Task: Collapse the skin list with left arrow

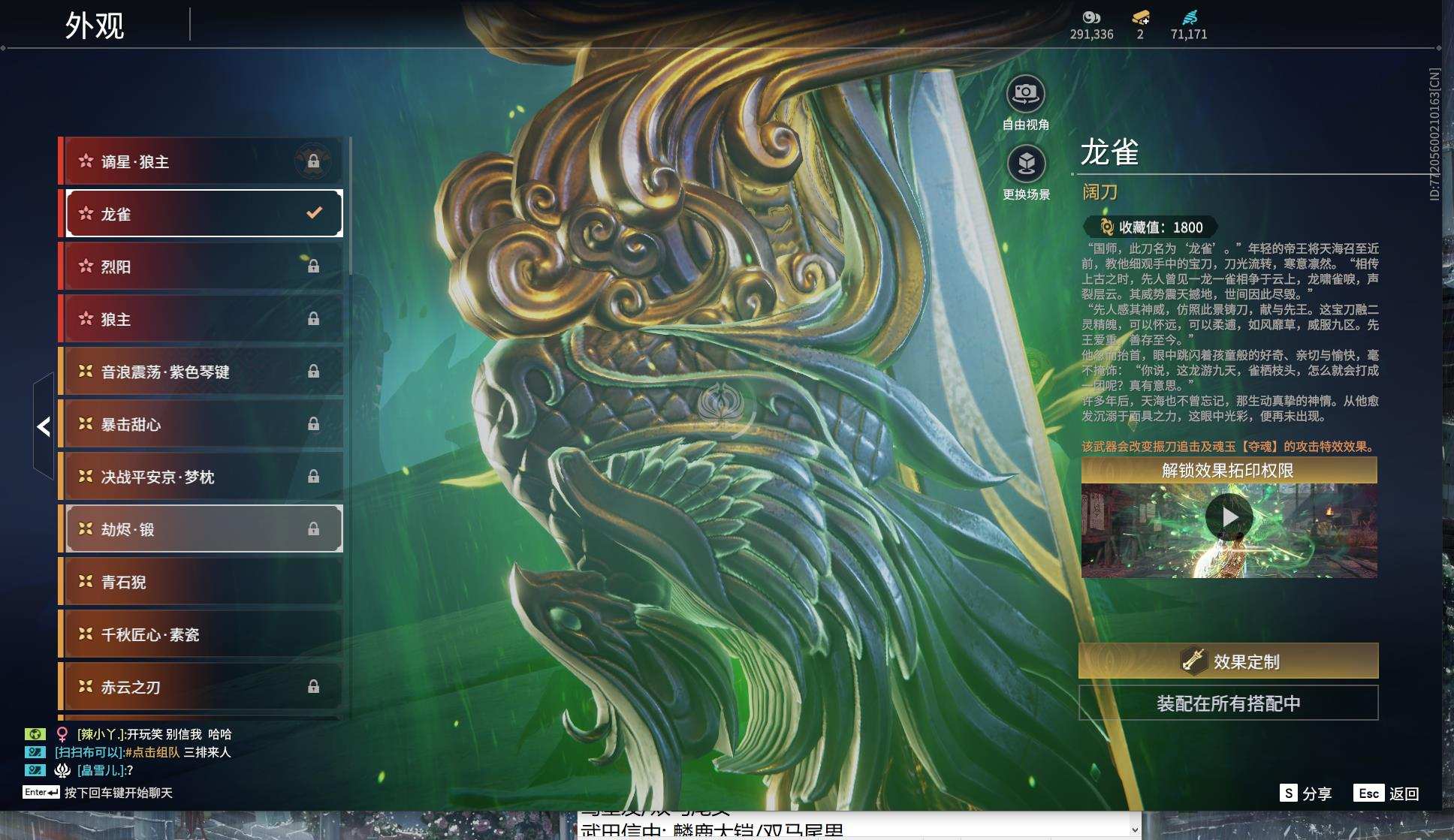Action: click(x=44, y=426)
